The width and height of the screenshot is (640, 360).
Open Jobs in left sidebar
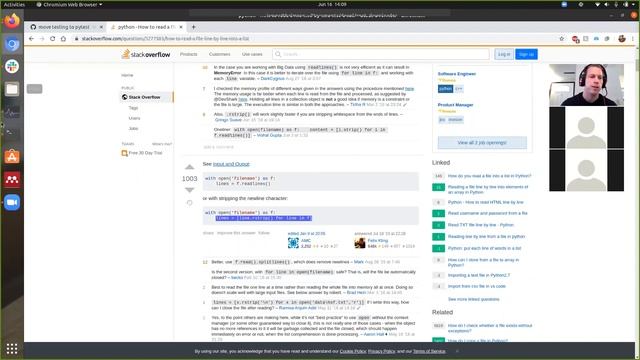133,128
